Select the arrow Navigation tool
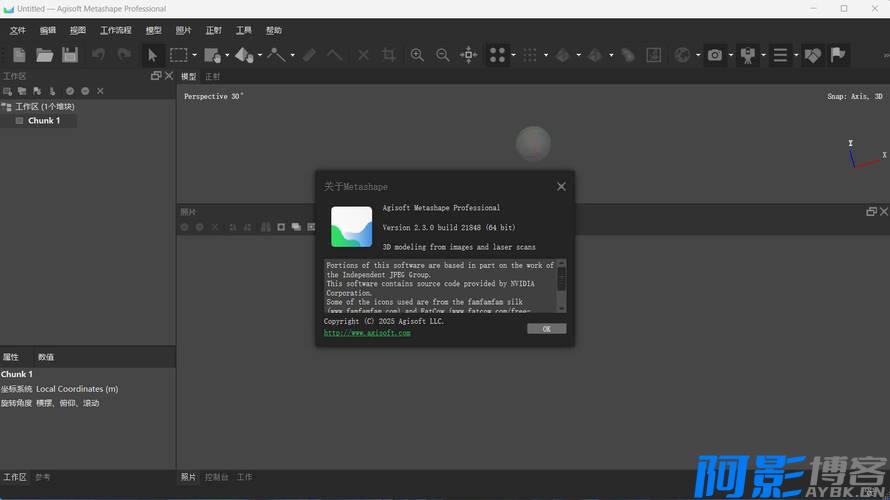 (153, 55)
